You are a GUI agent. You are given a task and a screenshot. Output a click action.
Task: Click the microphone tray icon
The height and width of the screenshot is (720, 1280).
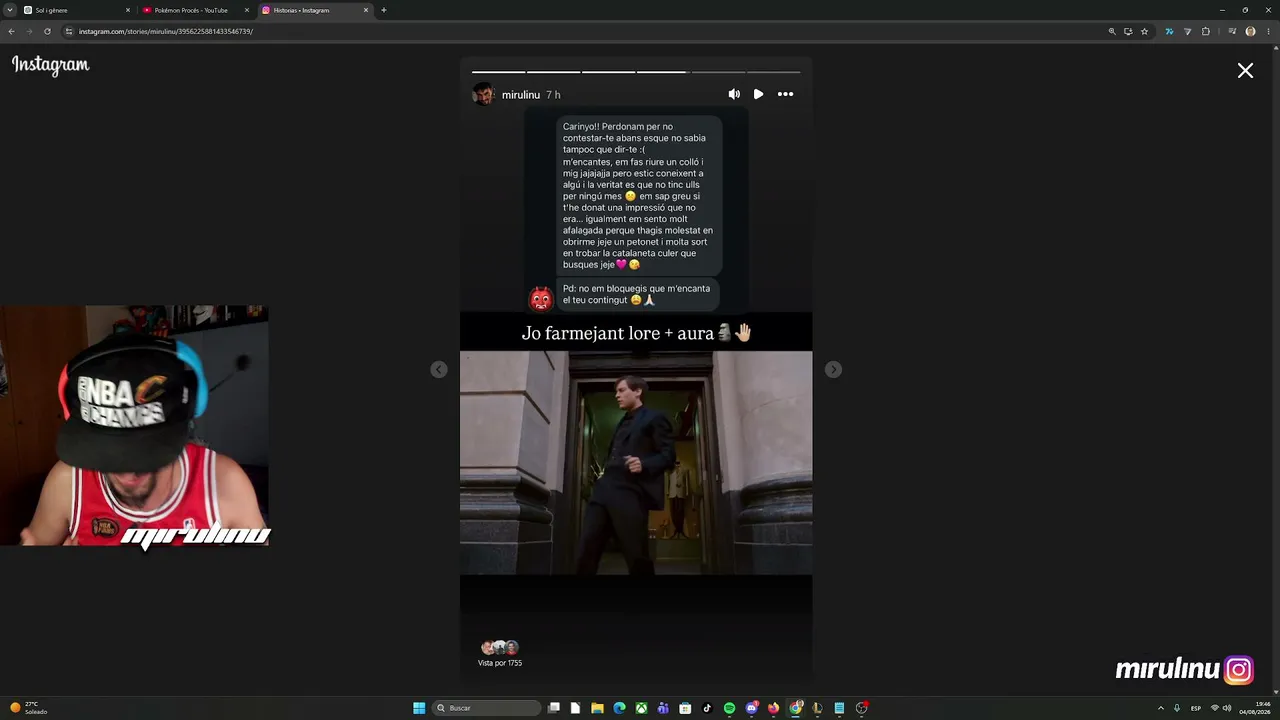pyautogui.click(x=1177, y=708)
